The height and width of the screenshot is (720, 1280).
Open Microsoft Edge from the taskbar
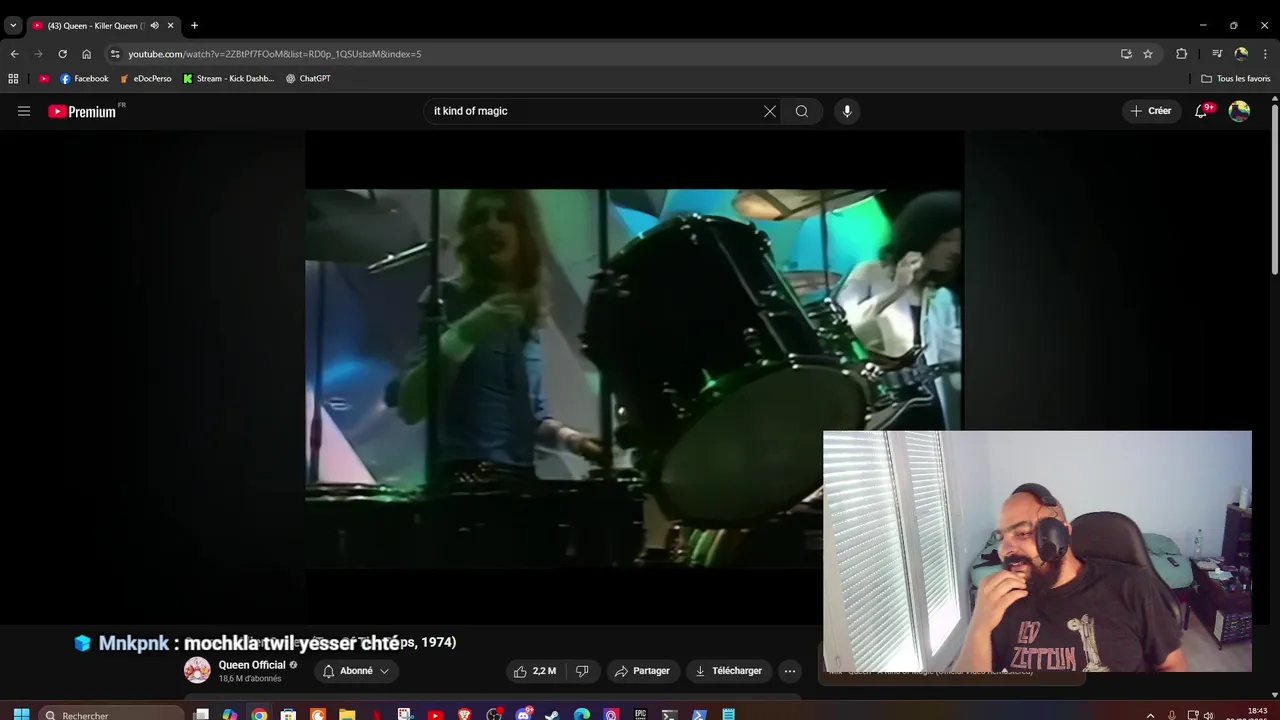(x=582, y=715)
